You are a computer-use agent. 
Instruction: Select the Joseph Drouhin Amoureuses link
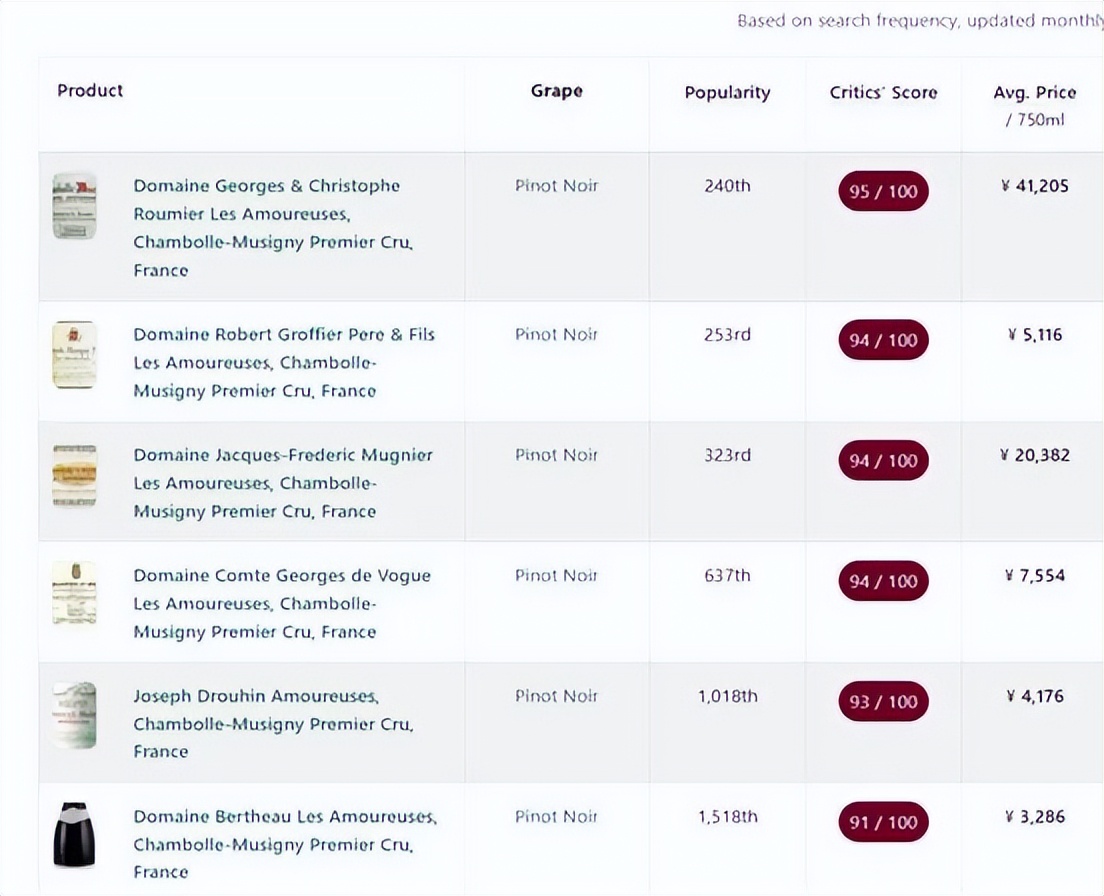click(256, 696)
